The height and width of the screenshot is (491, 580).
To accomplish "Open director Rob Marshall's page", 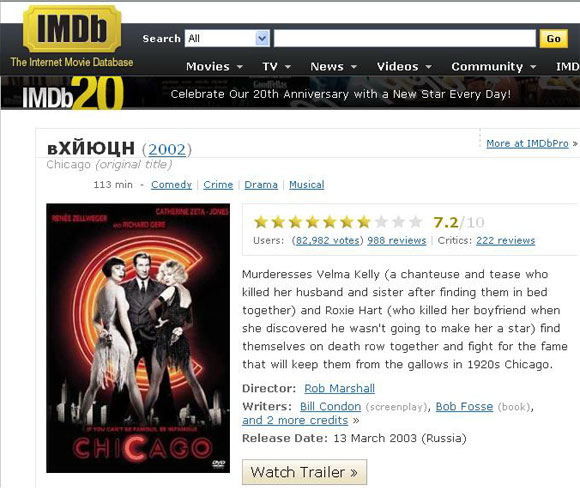I will tap(339, 388).
